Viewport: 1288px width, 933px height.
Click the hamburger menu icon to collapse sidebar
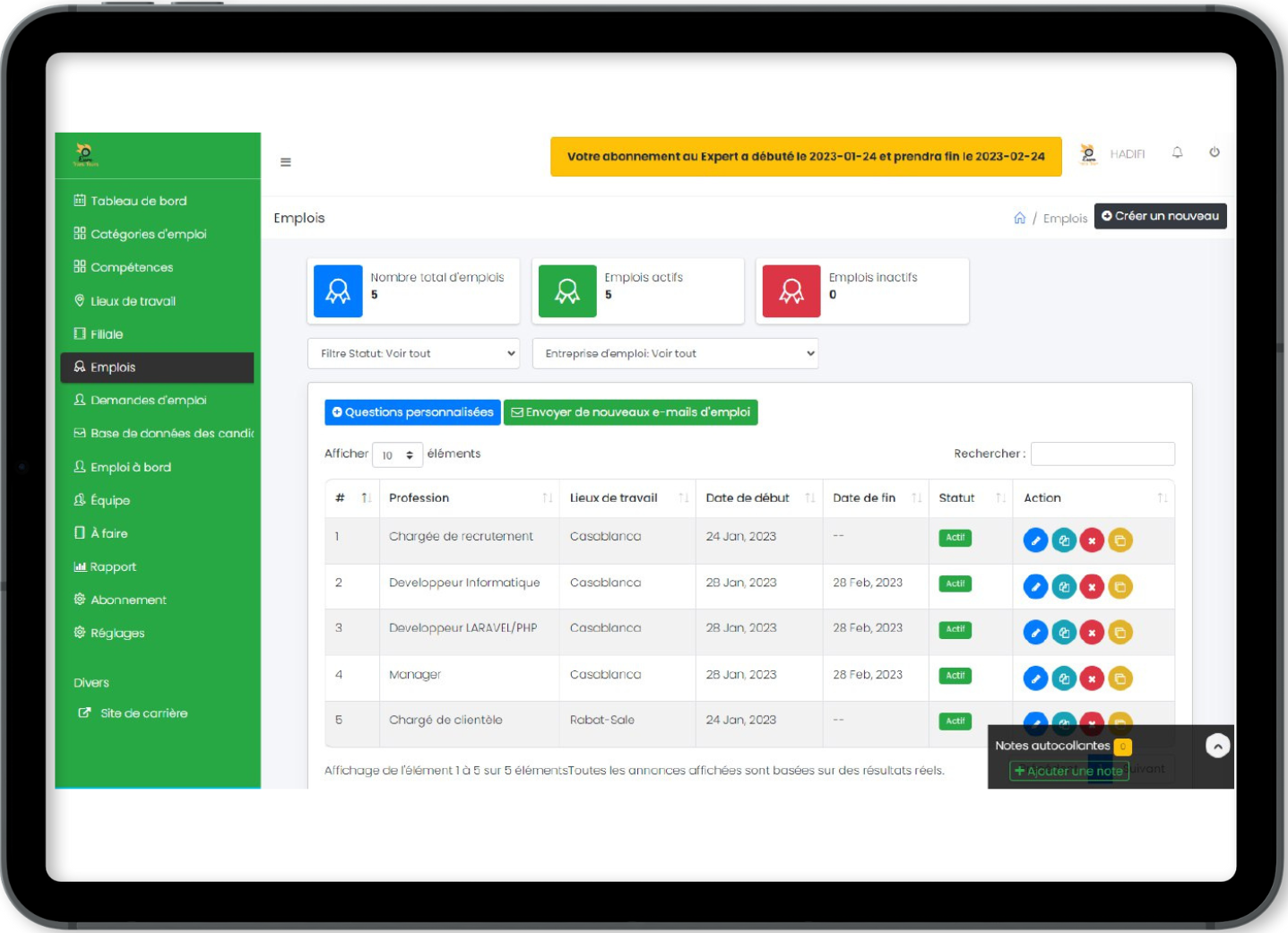(285, 162)
